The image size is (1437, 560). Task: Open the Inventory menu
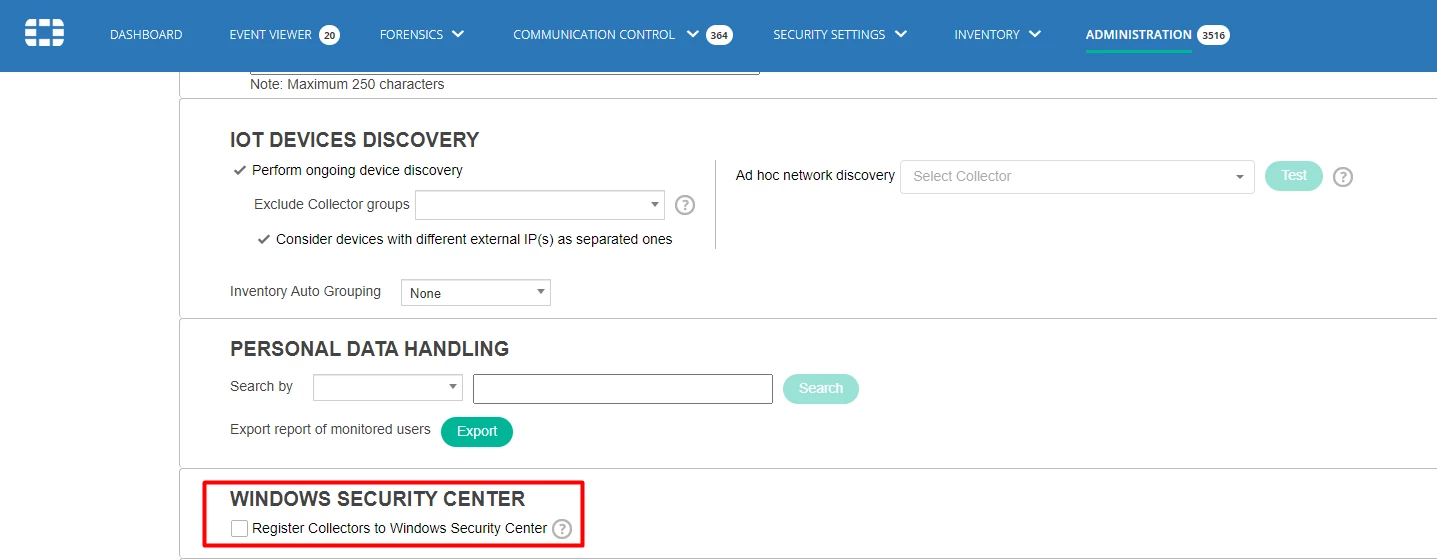coord(987,35)
